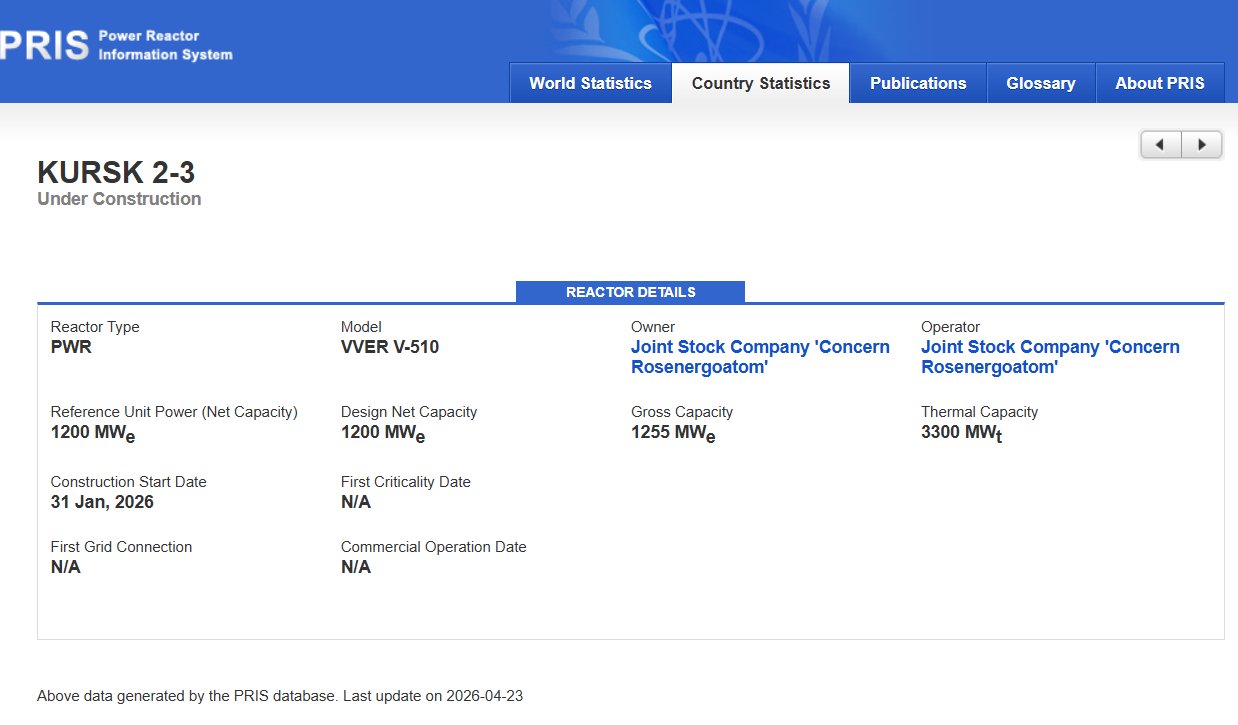
Task: Click the VVER V-510 model value
Action: click(x=389, y=347)
